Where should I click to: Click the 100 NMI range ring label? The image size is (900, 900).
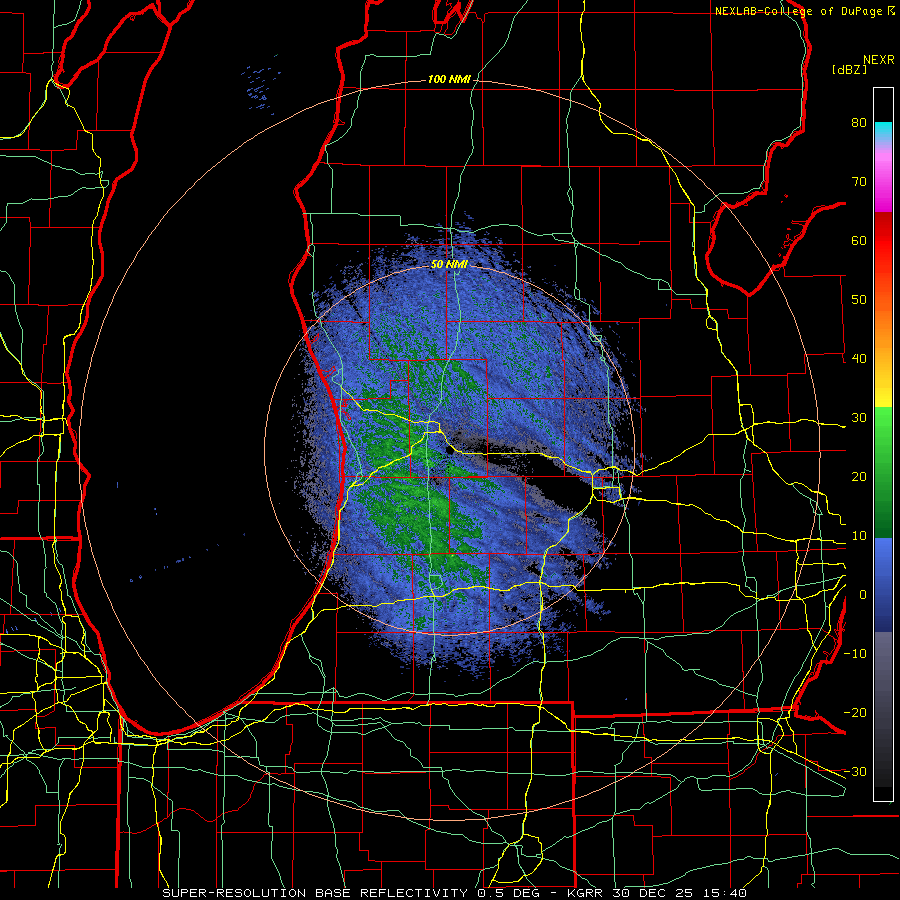[449, 79]
